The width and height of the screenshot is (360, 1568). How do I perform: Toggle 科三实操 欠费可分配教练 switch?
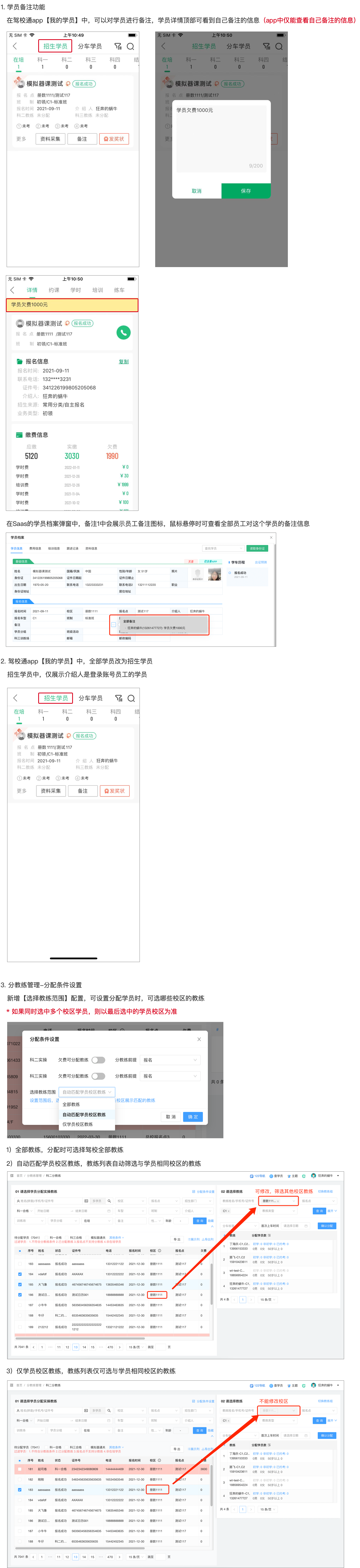98,1076
